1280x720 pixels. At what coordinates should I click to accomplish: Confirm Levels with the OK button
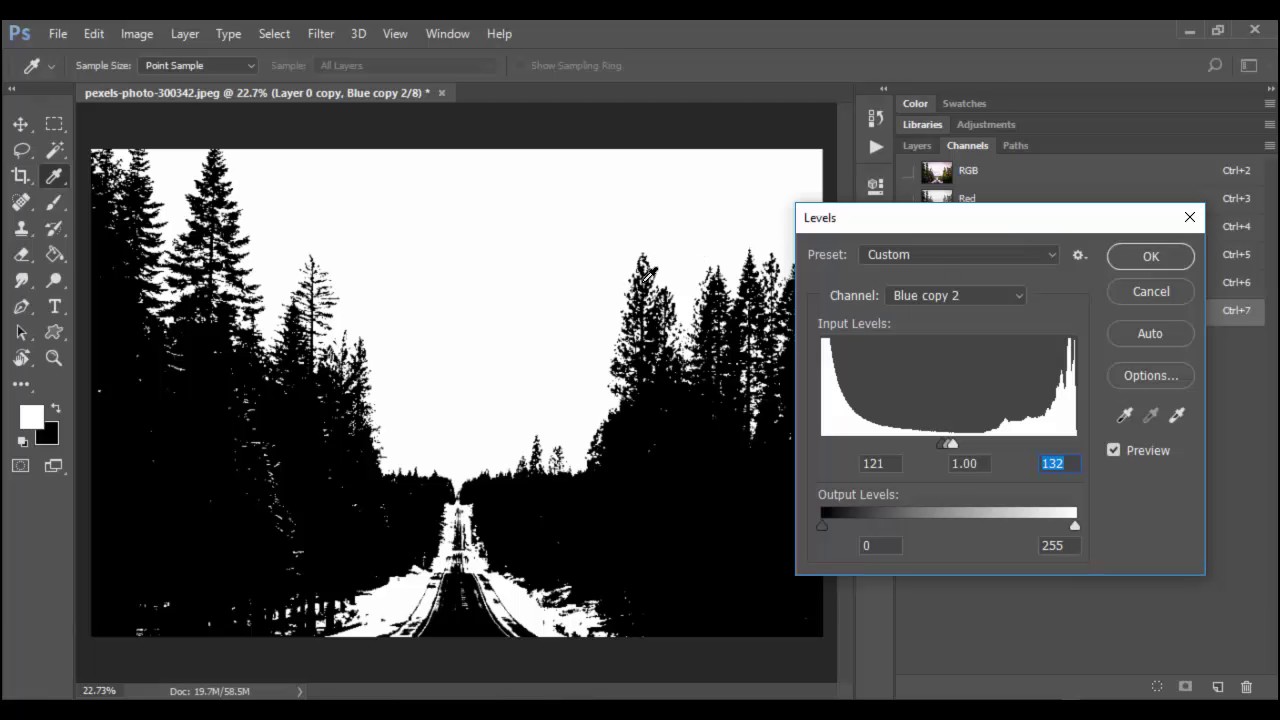[1150, 257]
